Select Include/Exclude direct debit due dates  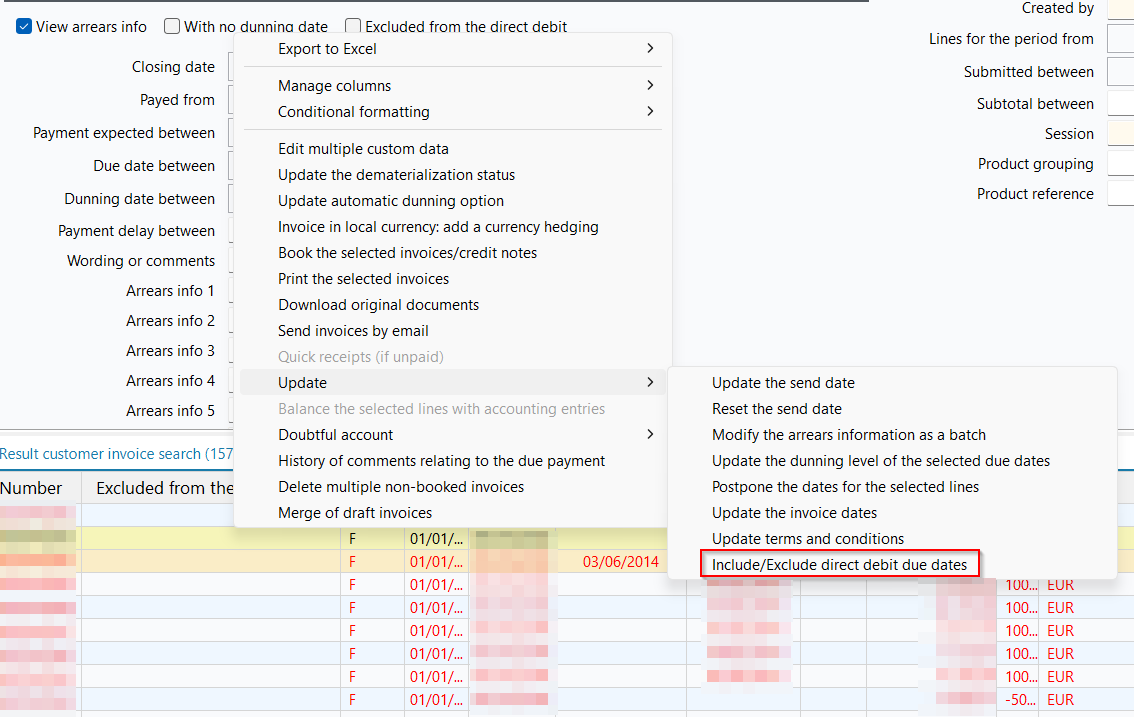[x=839, y=565]
